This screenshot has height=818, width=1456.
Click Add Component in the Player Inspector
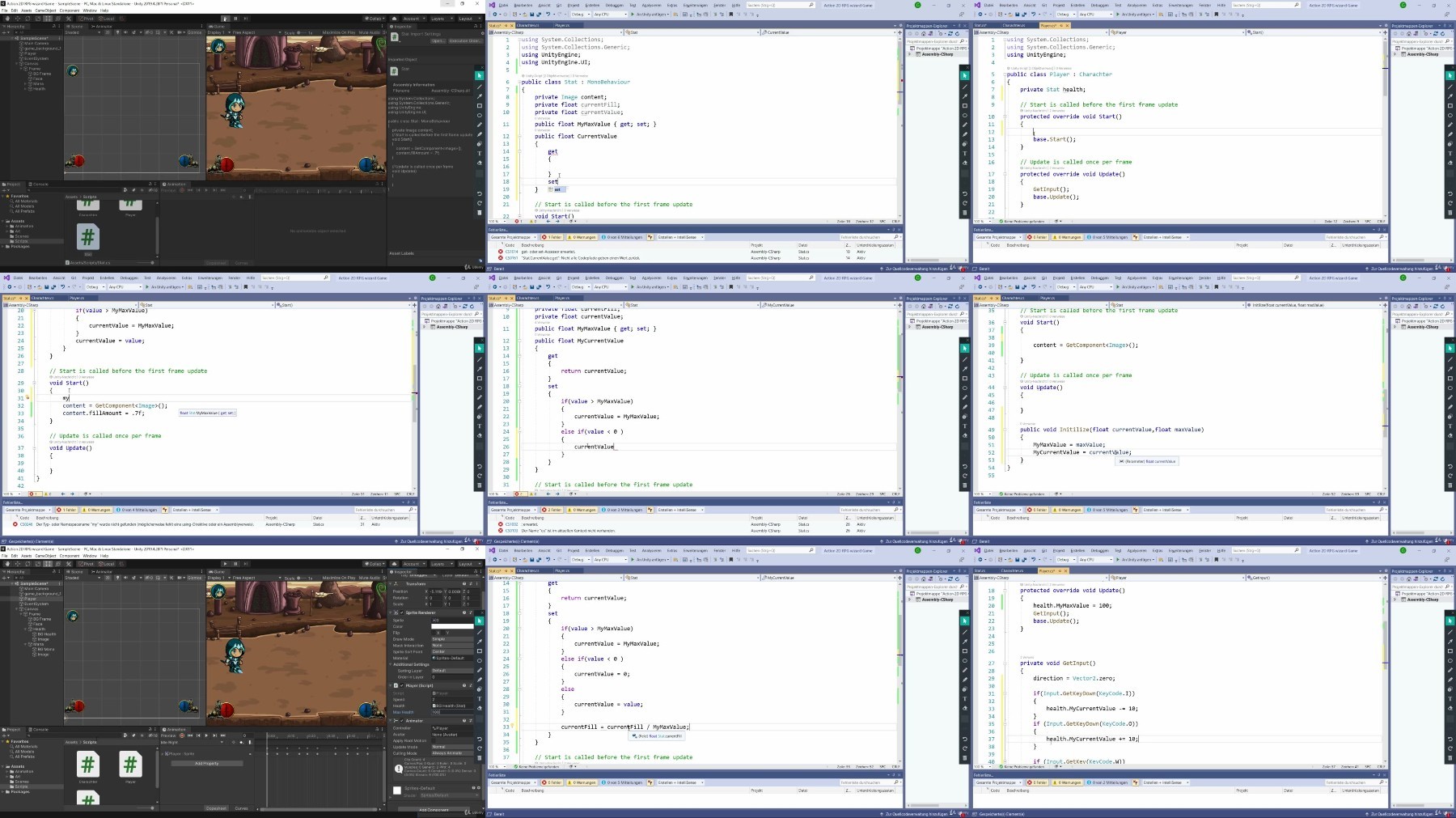click(434, 810)
